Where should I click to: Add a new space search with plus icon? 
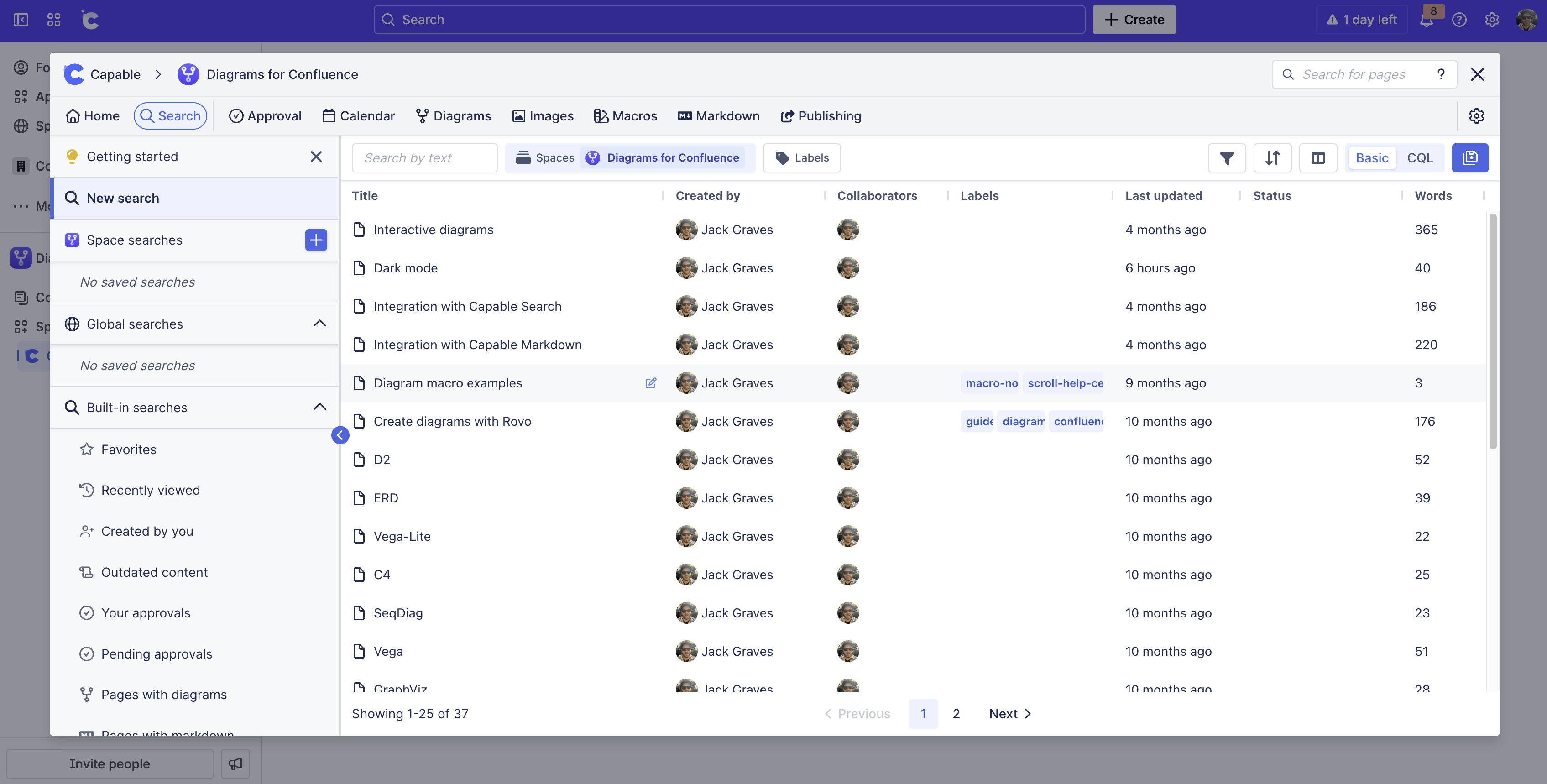[x=316, y=240]
